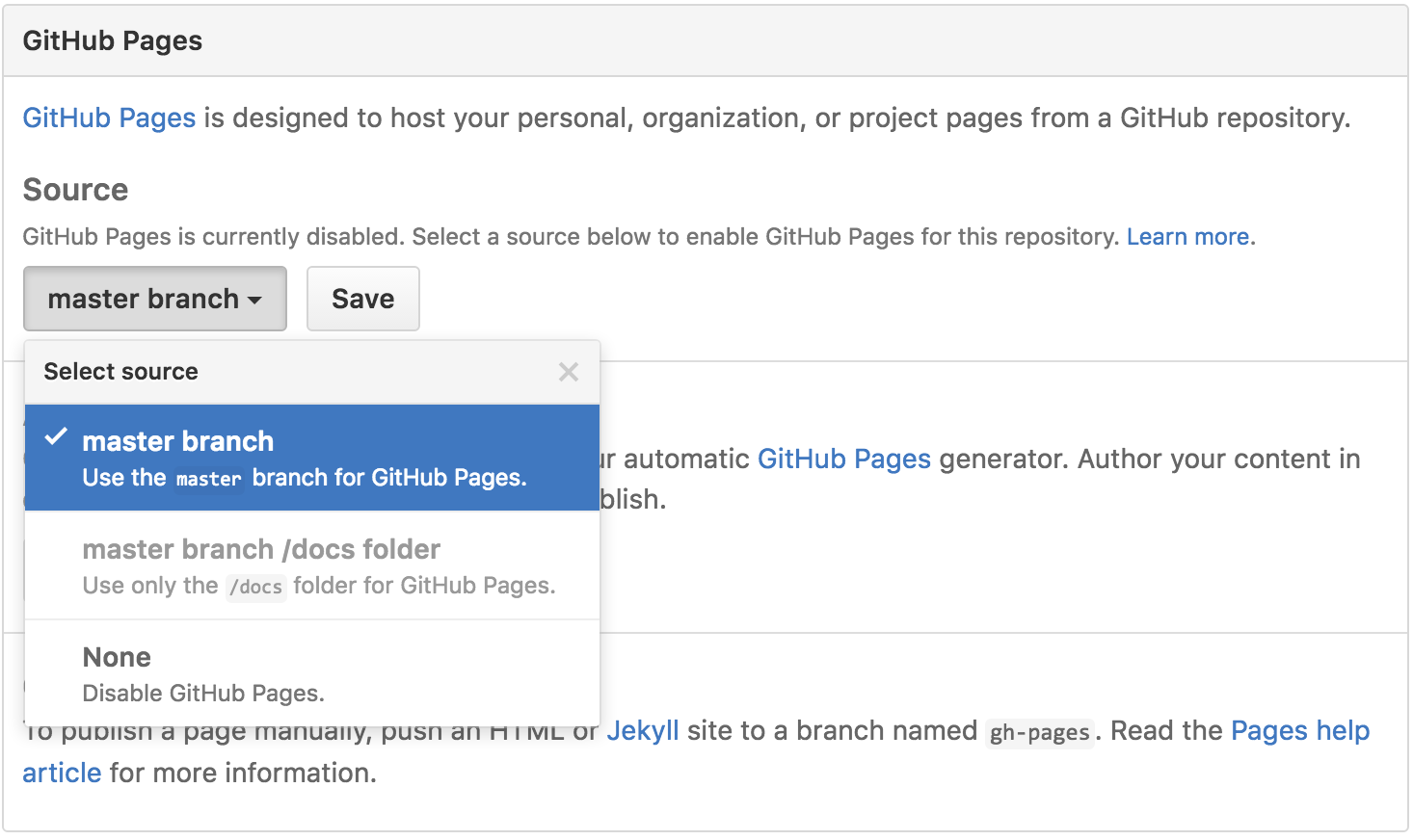Select None to disable GitHub Pages
This screenshot has width=1413, height=840.
(312, 673)
